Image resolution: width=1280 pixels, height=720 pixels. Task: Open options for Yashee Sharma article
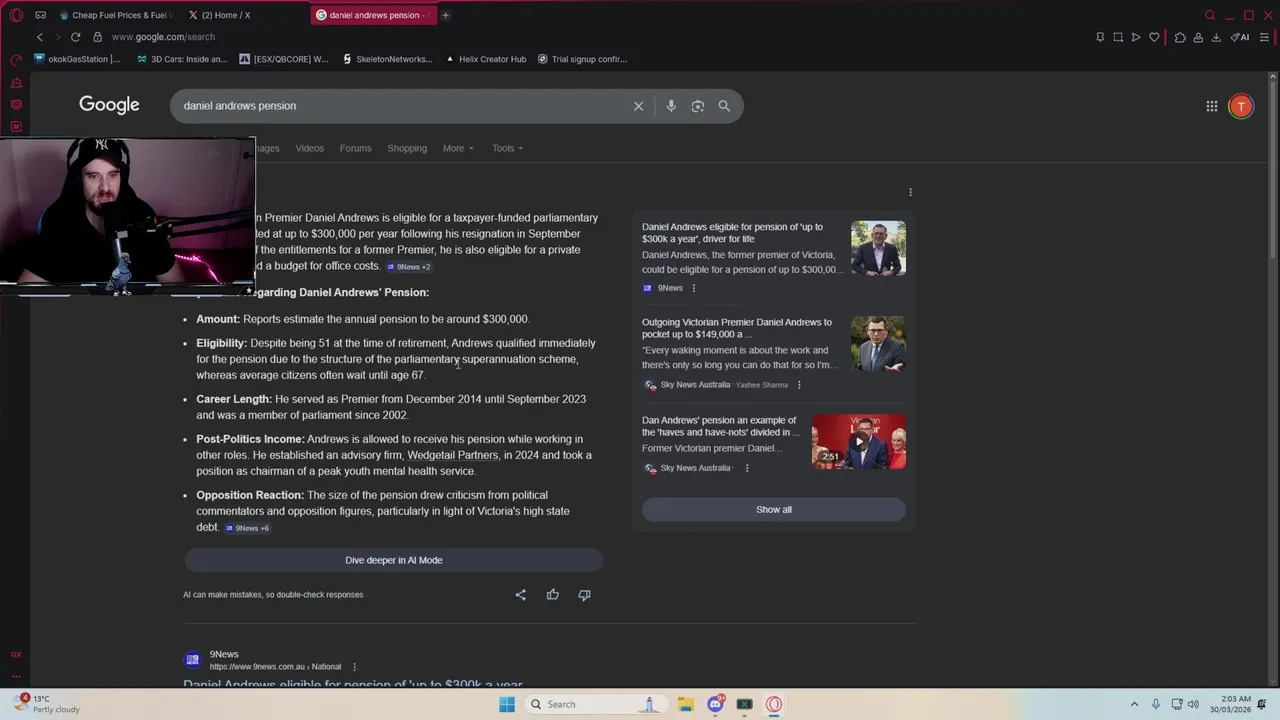pyautogui.click(x=799, y=385)
